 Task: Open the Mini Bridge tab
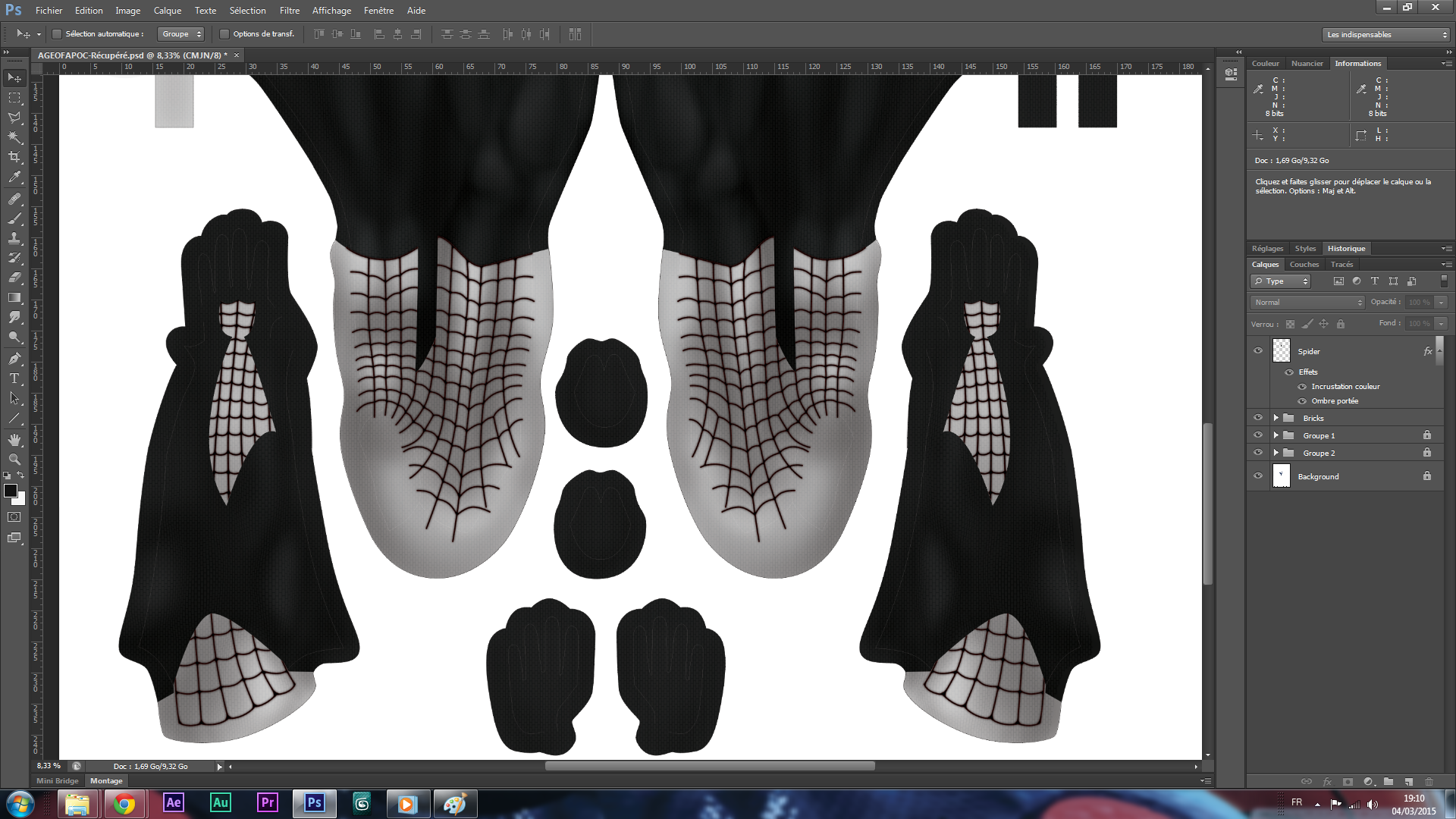click(x=58, y=781)
